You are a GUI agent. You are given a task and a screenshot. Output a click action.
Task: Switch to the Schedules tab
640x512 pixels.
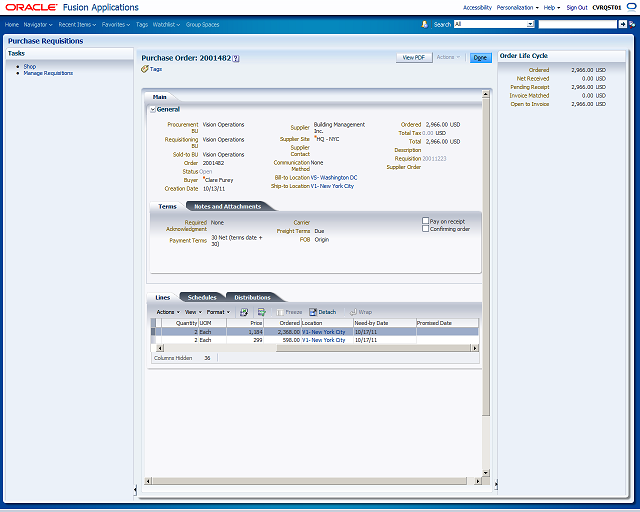click(x=202, y=297)
